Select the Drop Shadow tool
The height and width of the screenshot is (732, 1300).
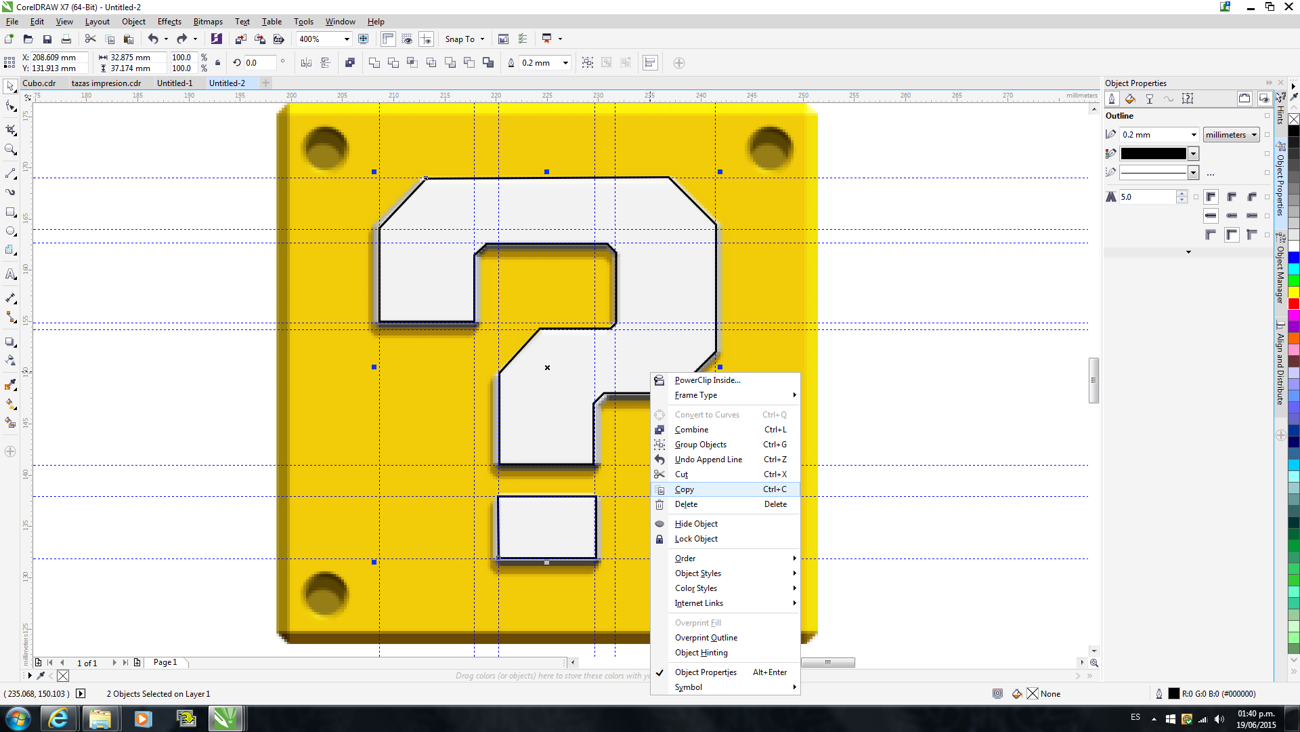[11, 342]
